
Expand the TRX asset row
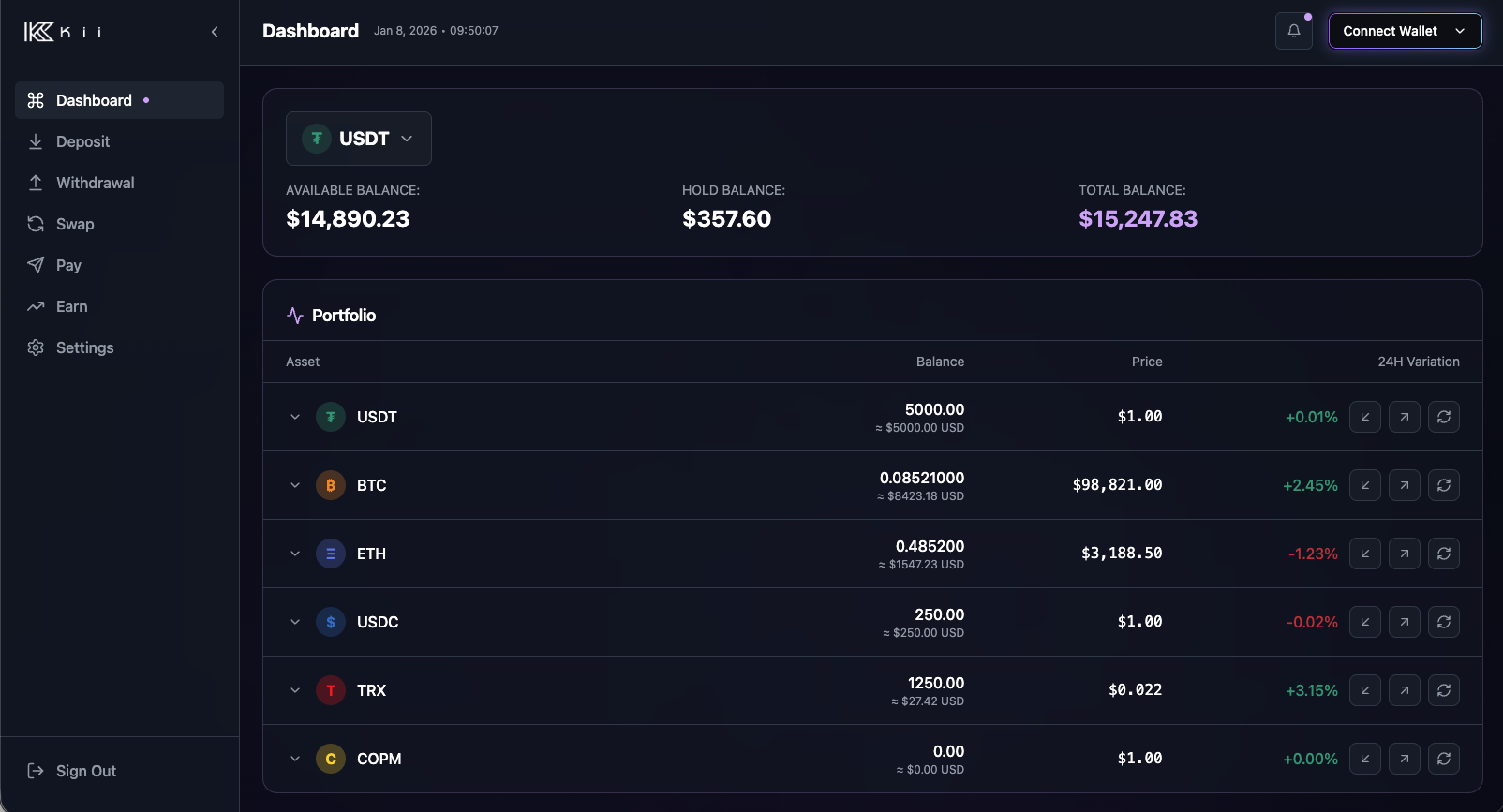295,690
